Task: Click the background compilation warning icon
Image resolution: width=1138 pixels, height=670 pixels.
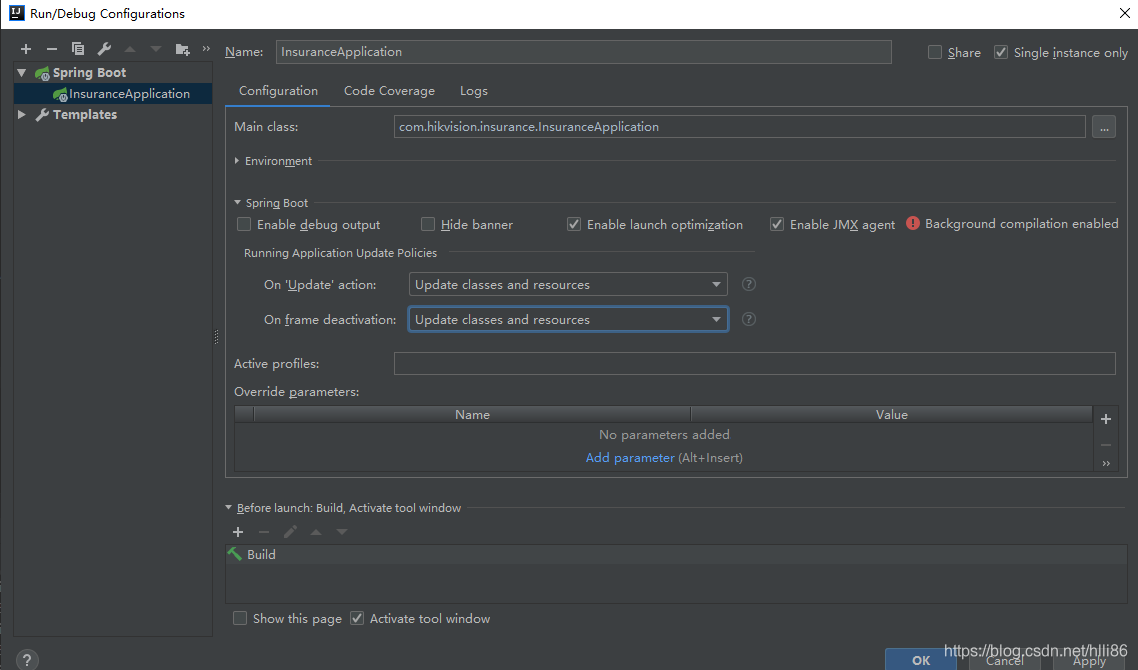Action: click(x=913, y=224)
